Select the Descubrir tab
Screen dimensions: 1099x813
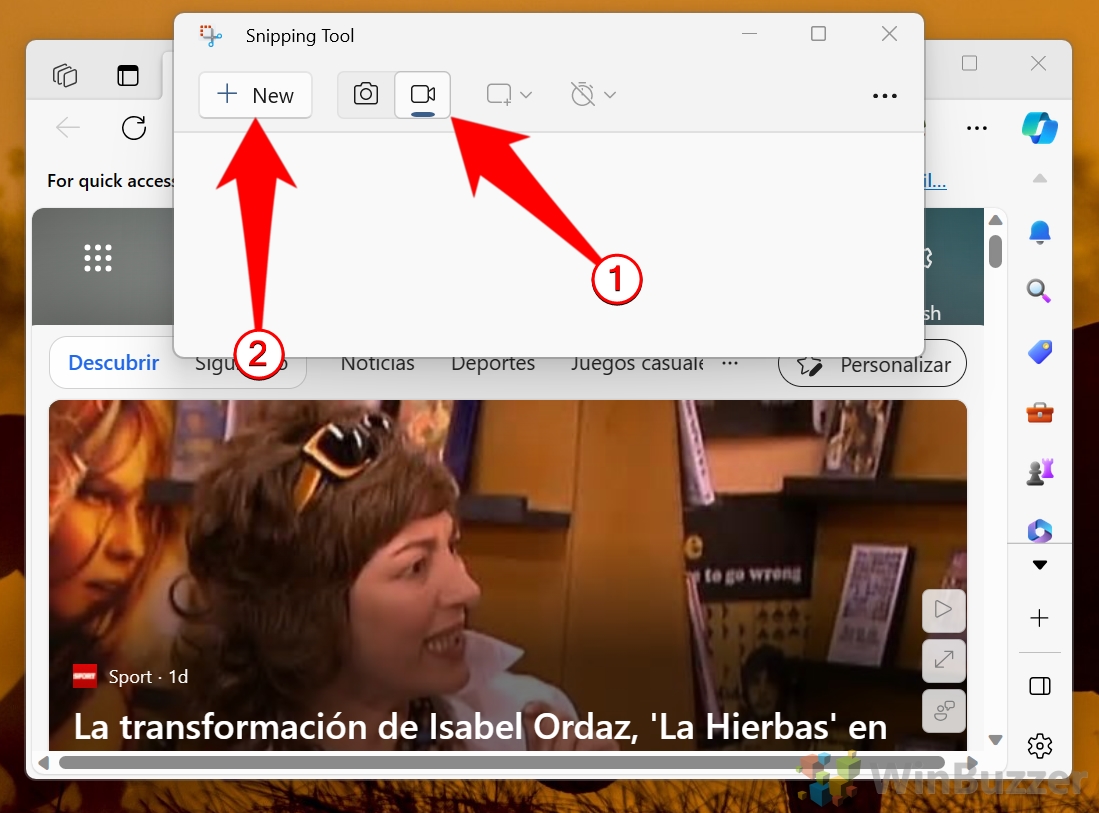[x=114, y=363]
